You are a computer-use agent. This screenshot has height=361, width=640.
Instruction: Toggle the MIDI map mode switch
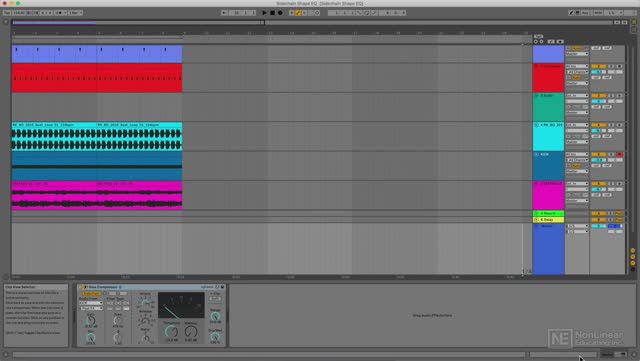pyautogui.click(x=598, y=13)
